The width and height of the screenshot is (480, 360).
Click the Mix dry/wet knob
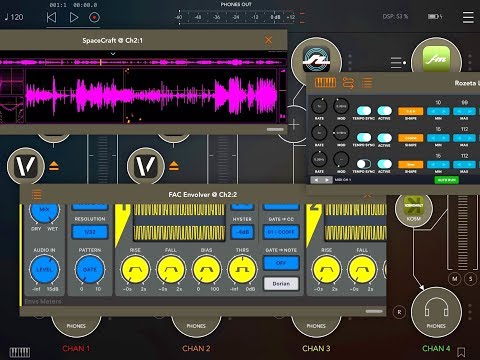(x=44, y=212)
